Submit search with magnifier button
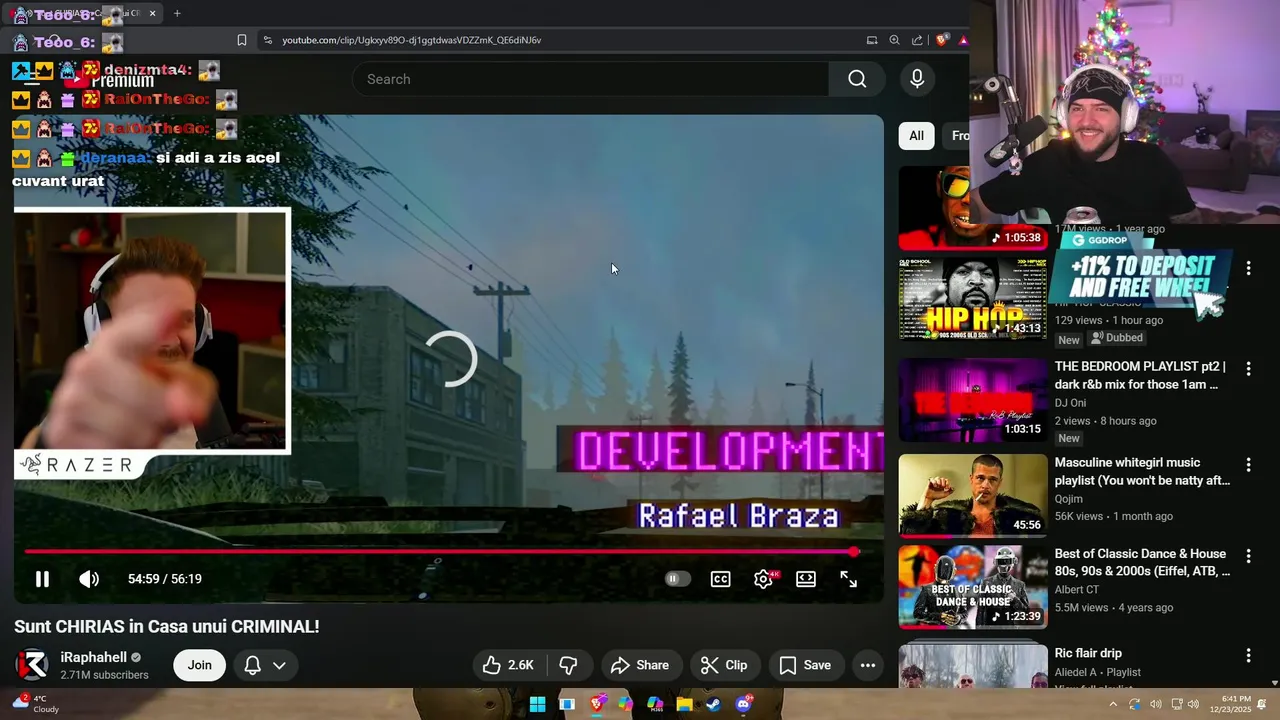 coord(857,79)
